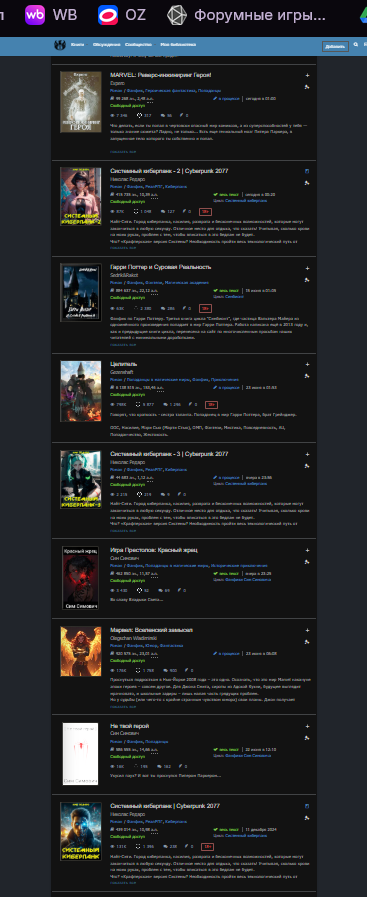Click the follow-author icon for Гарри Поттер и Суровая Реальность
The width and height of the screenshot is (367, 897).
pos(307,280)
